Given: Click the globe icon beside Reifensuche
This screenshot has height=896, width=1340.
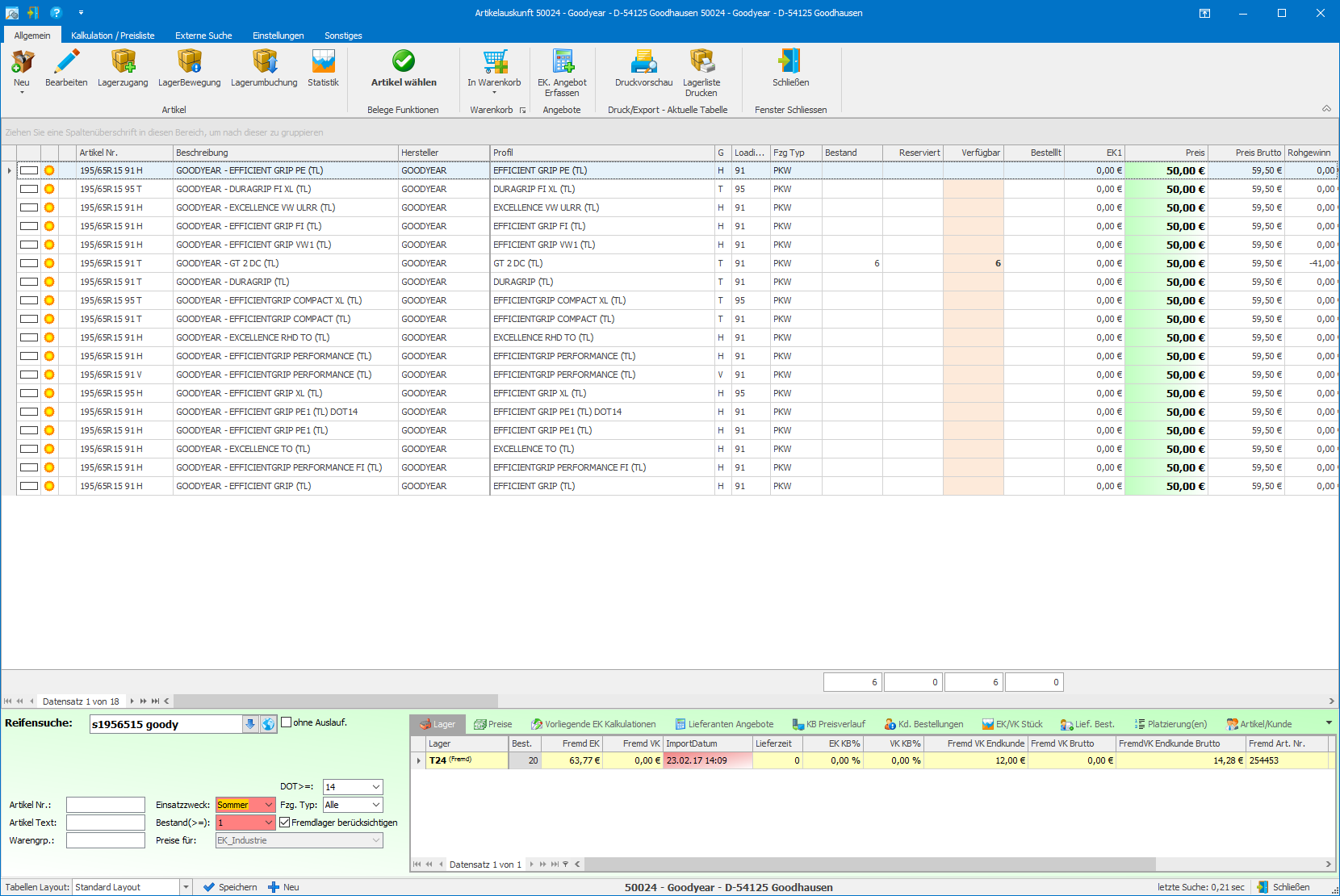Looking at the screenshot, I should (268, 724).
